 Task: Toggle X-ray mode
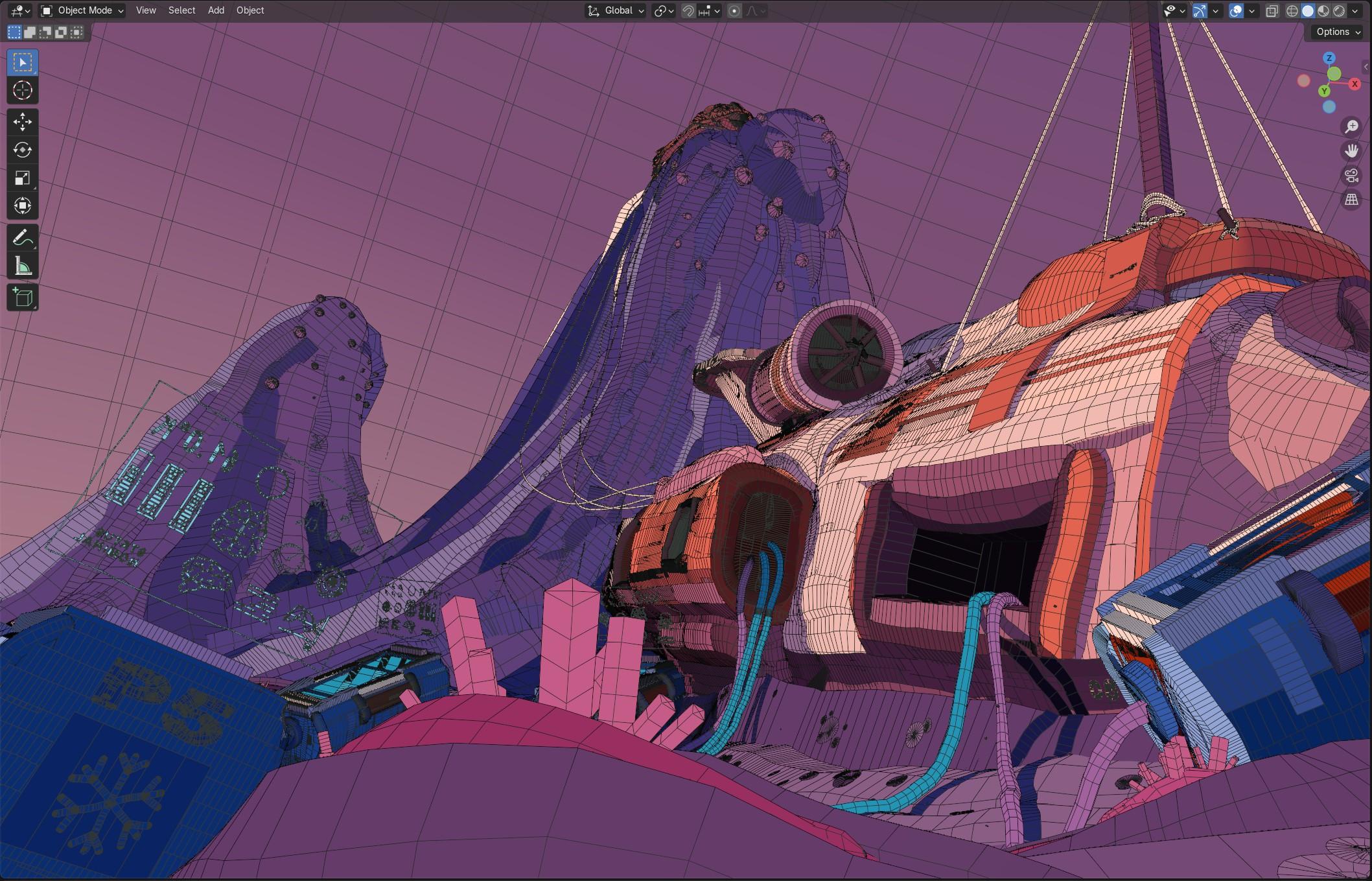pos(1272,11)
